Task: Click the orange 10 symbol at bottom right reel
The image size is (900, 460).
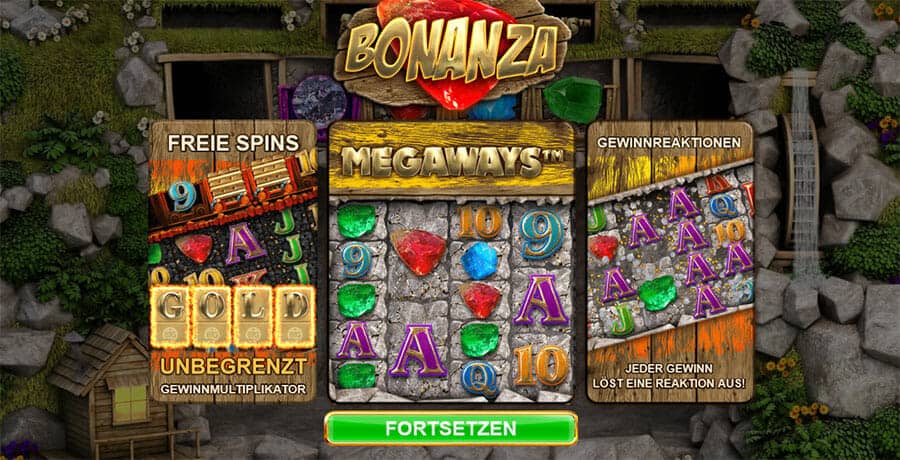Action: click(541, 365)
